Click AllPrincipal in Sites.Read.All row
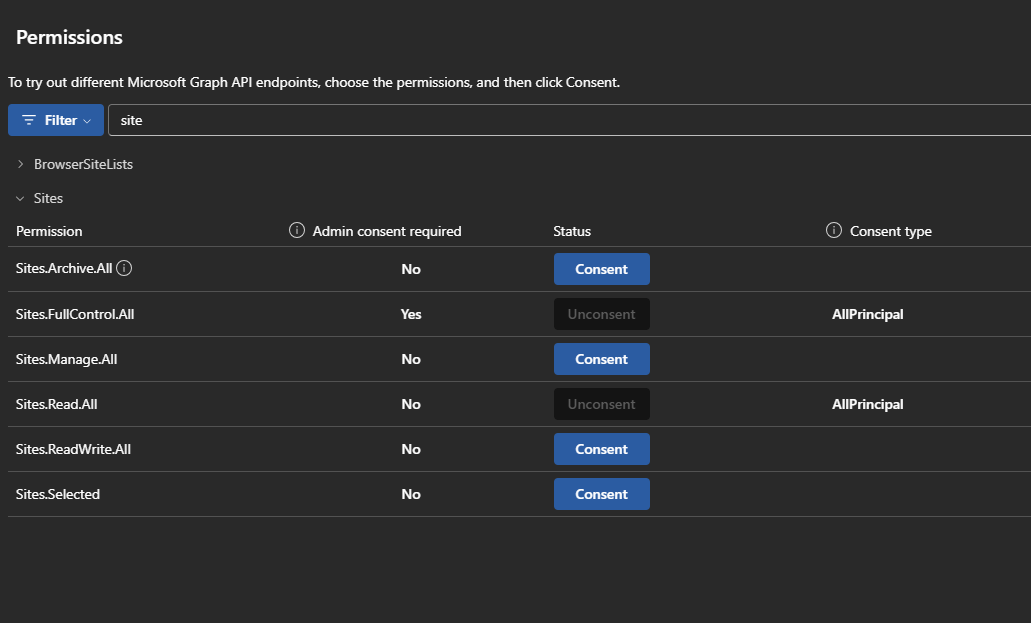1031x623 pixels. pyautogui.click(x=867, y=404)
